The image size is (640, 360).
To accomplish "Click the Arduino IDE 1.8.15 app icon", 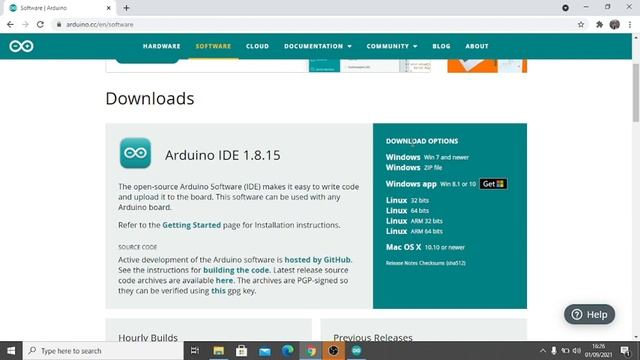I will (136, 153).
